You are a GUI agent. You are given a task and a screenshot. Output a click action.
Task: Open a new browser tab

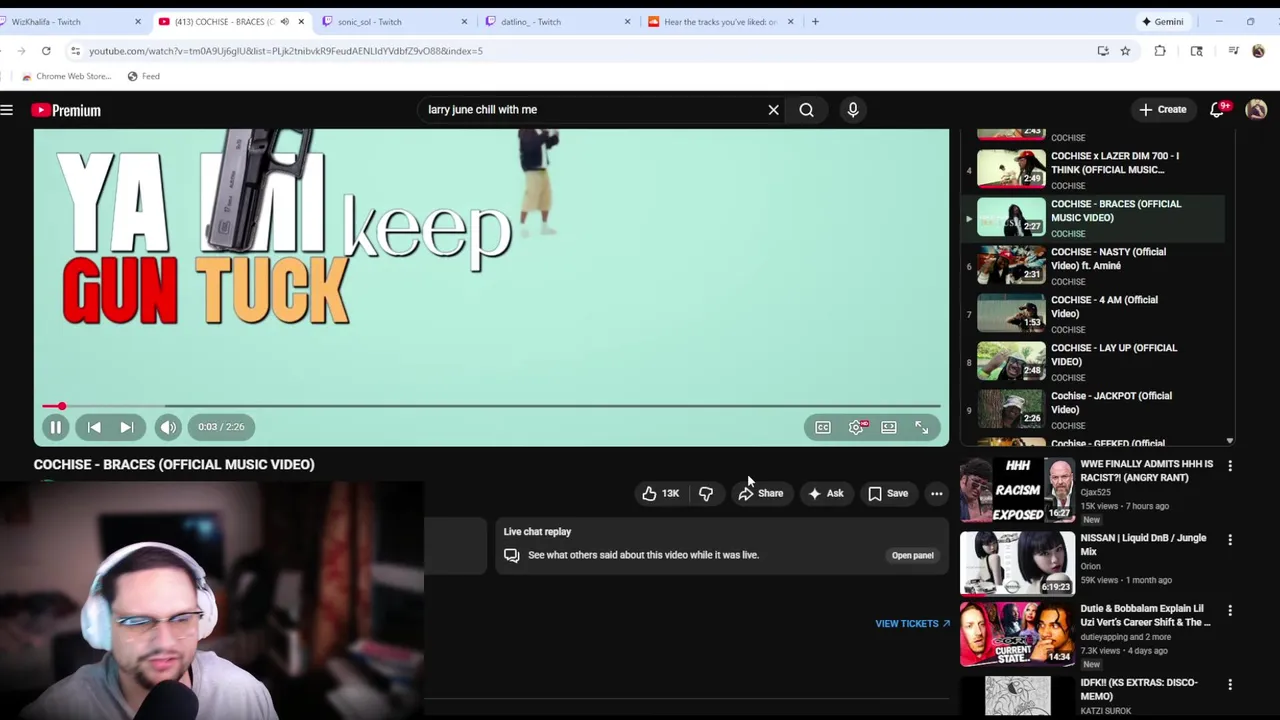click(x=815, y=21)
